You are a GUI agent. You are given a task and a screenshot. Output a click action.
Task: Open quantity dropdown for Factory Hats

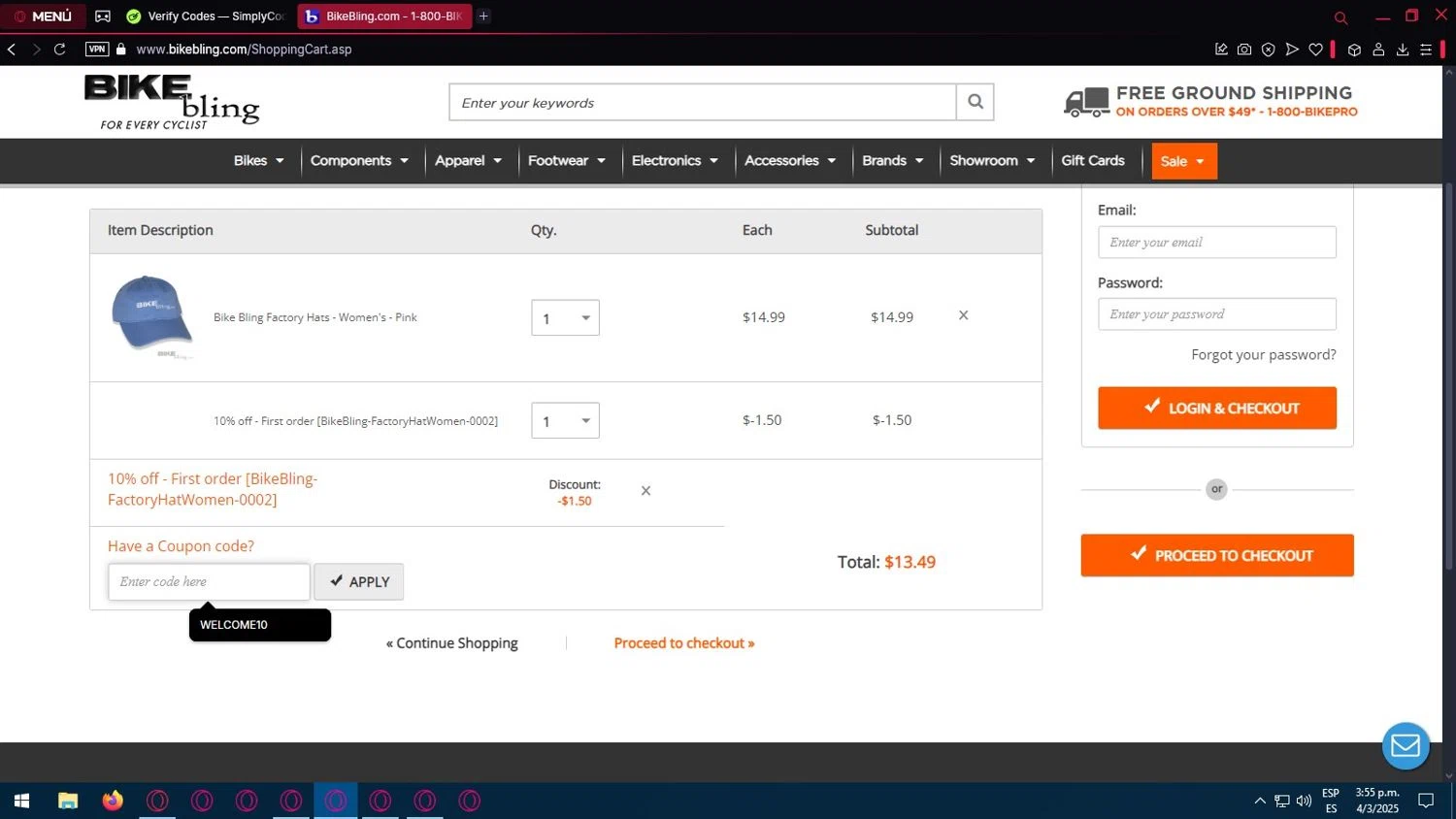[x=565, y=318]
